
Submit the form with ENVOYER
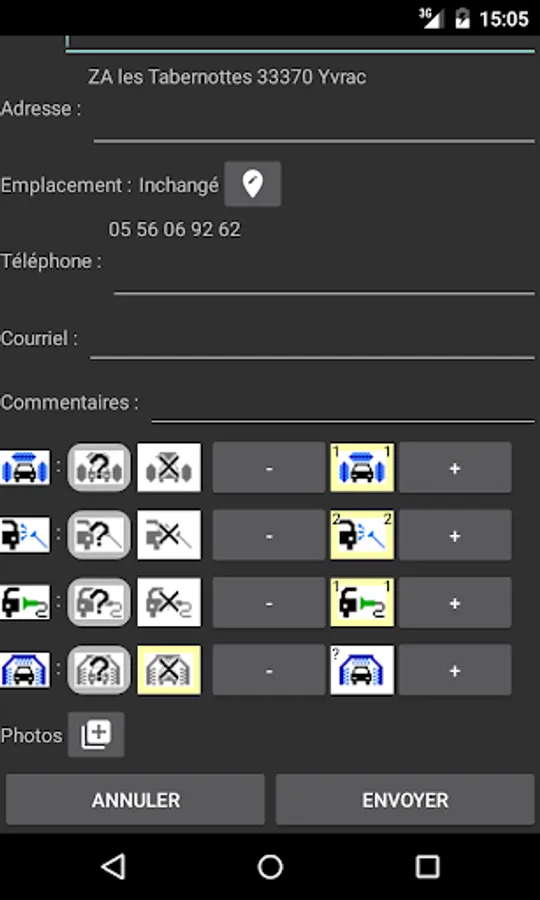pos(405,800)
